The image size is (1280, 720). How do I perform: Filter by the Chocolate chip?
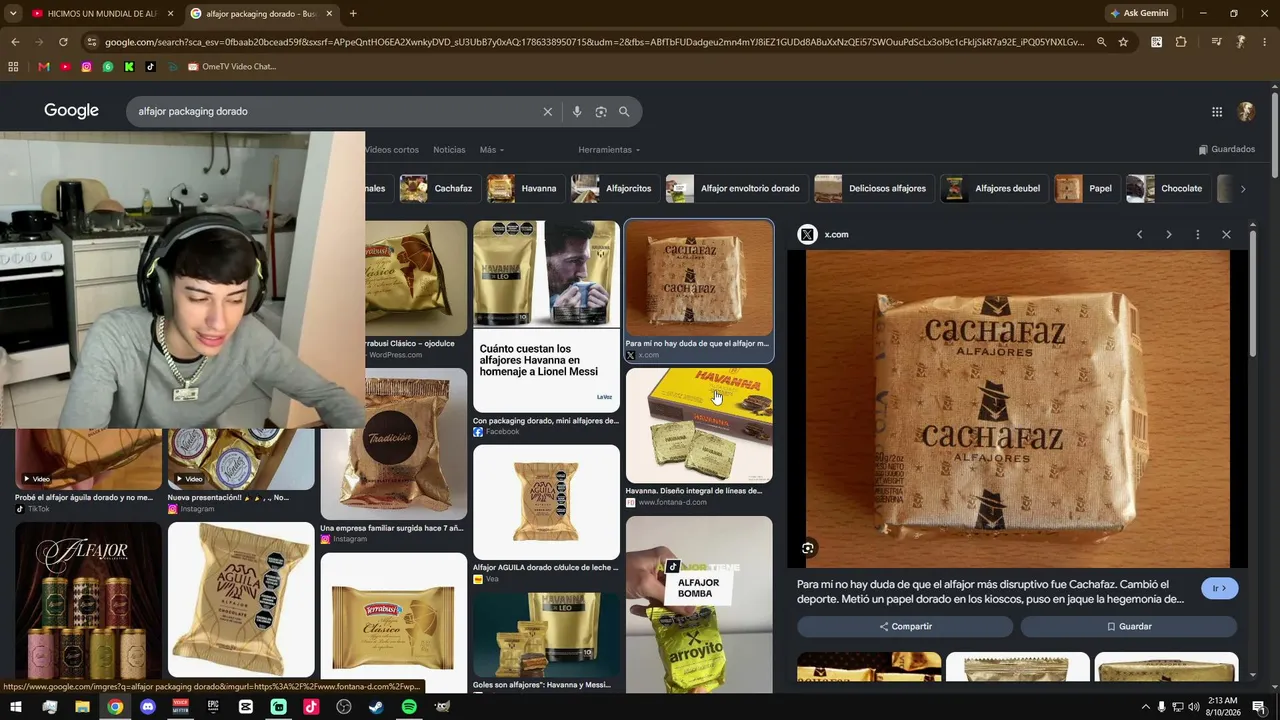click(1167, 189)
